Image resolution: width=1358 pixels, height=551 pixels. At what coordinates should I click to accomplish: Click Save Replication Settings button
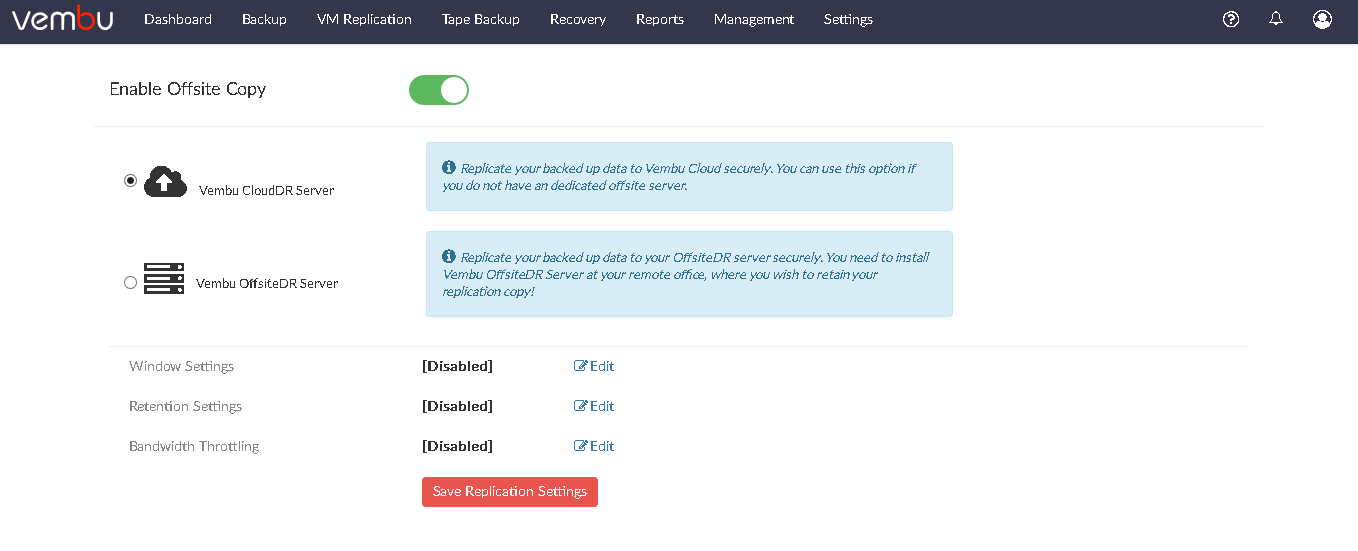point(510,492)
